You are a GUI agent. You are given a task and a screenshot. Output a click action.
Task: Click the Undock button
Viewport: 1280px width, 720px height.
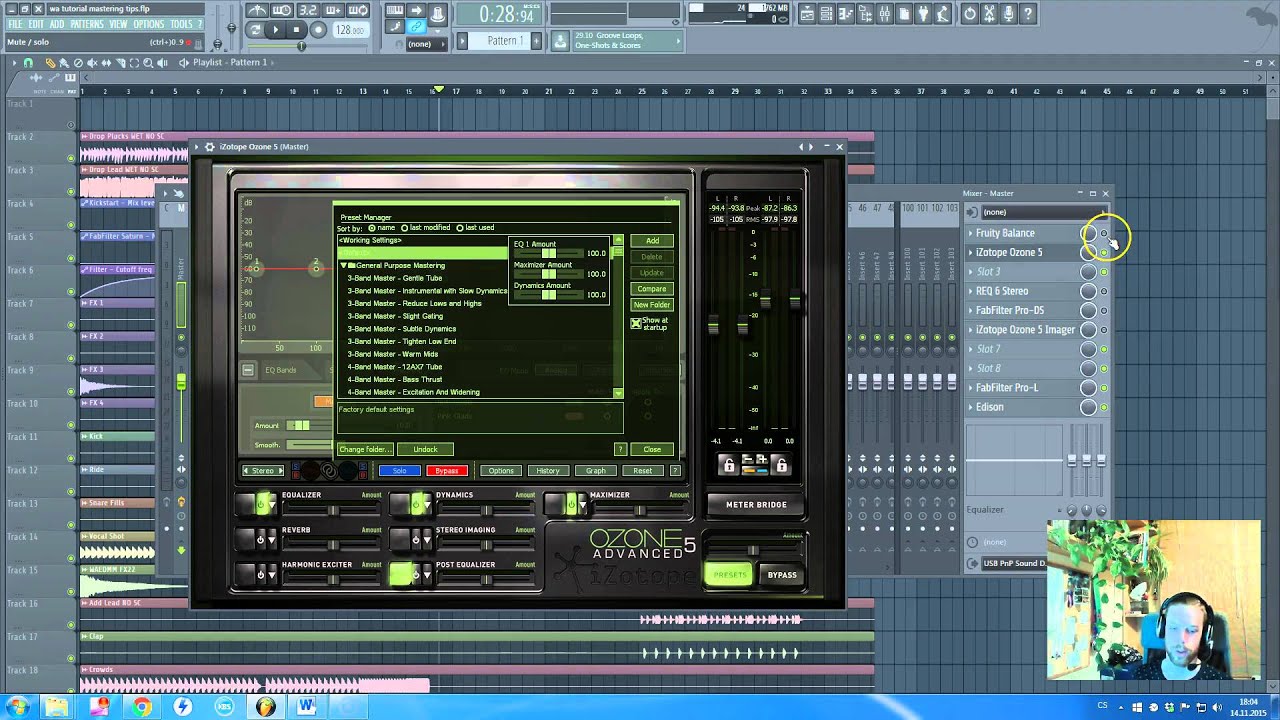426,449
